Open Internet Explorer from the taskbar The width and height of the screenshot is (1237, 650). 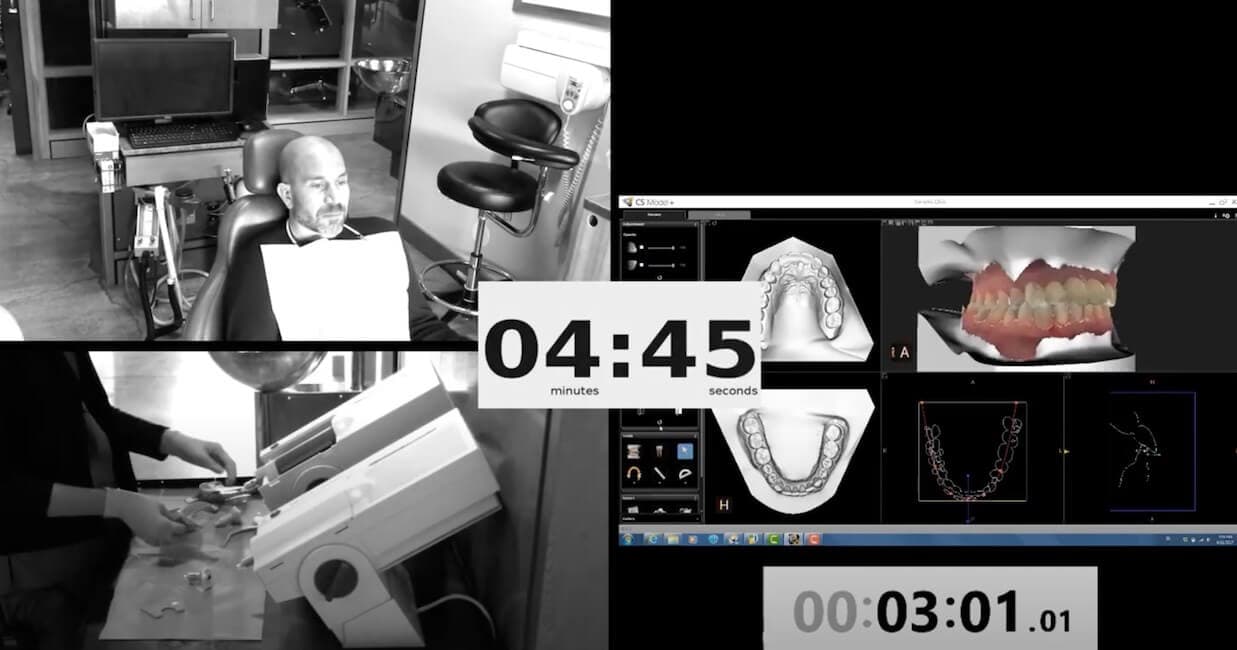pyautogui.click(x=653, y=539)
